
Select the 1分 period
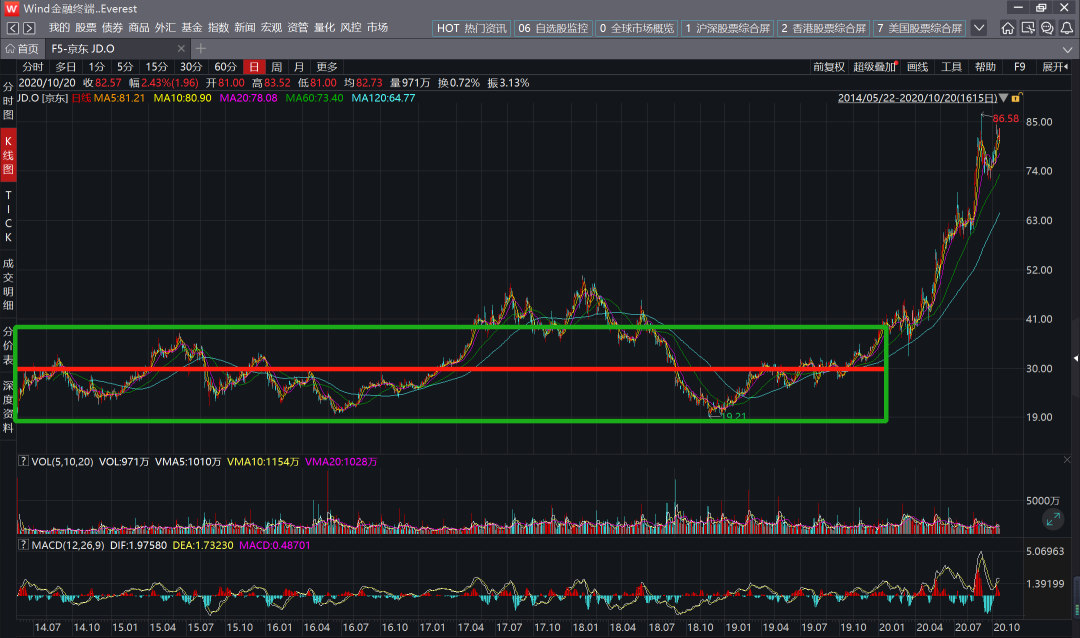coord(96,67)
